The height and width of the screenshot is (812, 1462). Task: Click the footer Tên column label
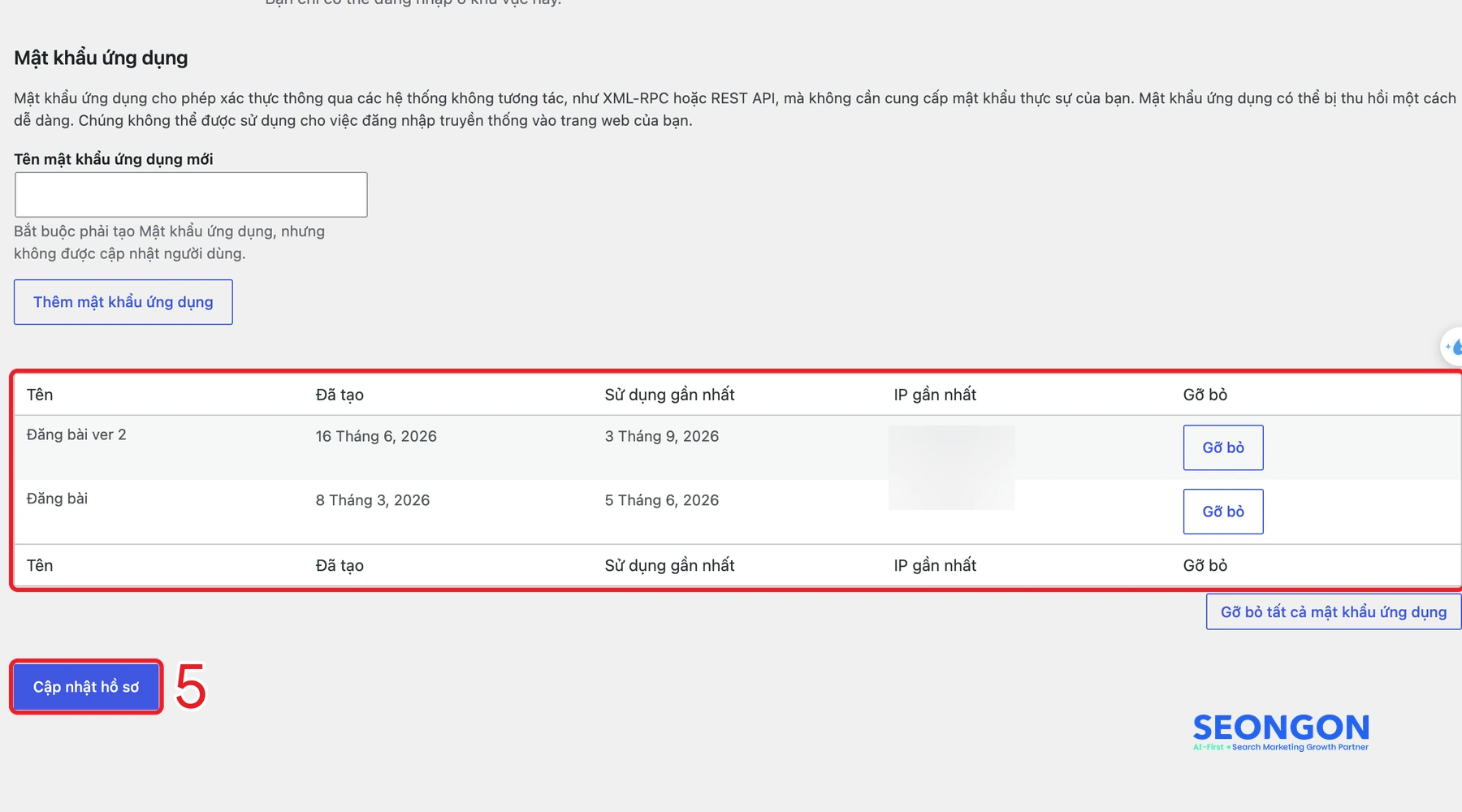[x=40, y=565]
